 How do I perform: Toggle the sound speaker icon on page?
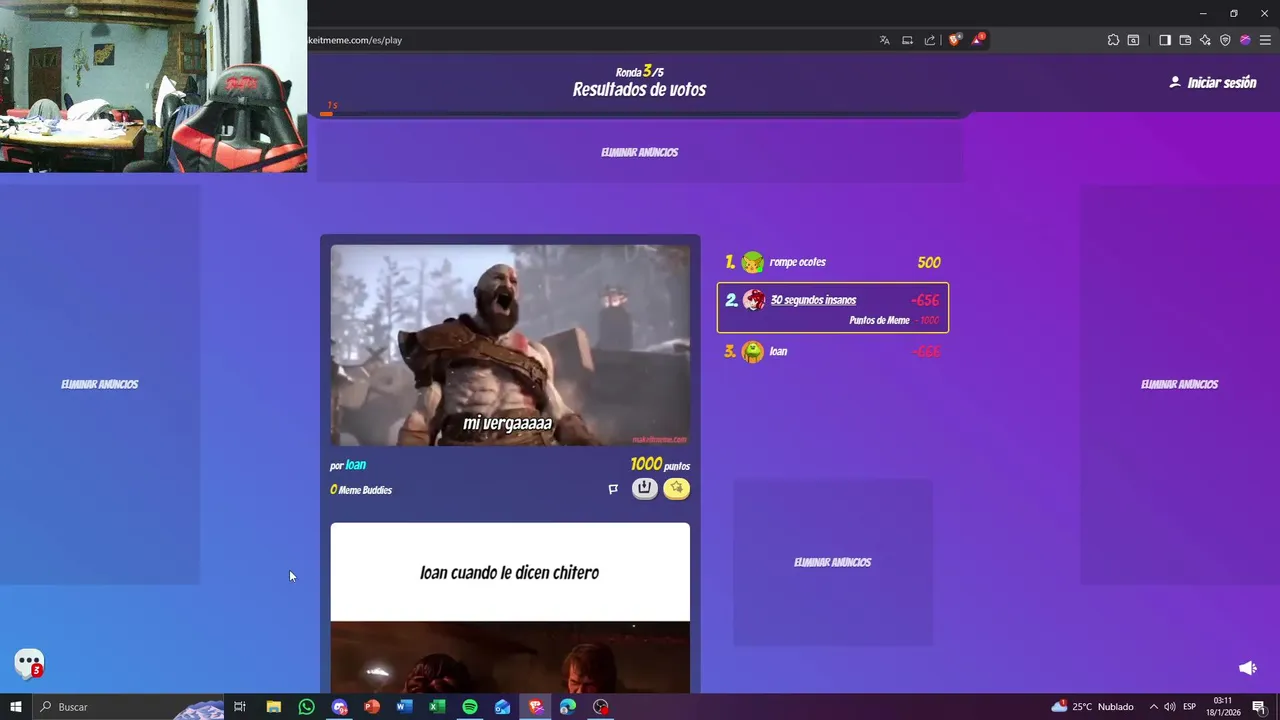[x=1247, y=668]
